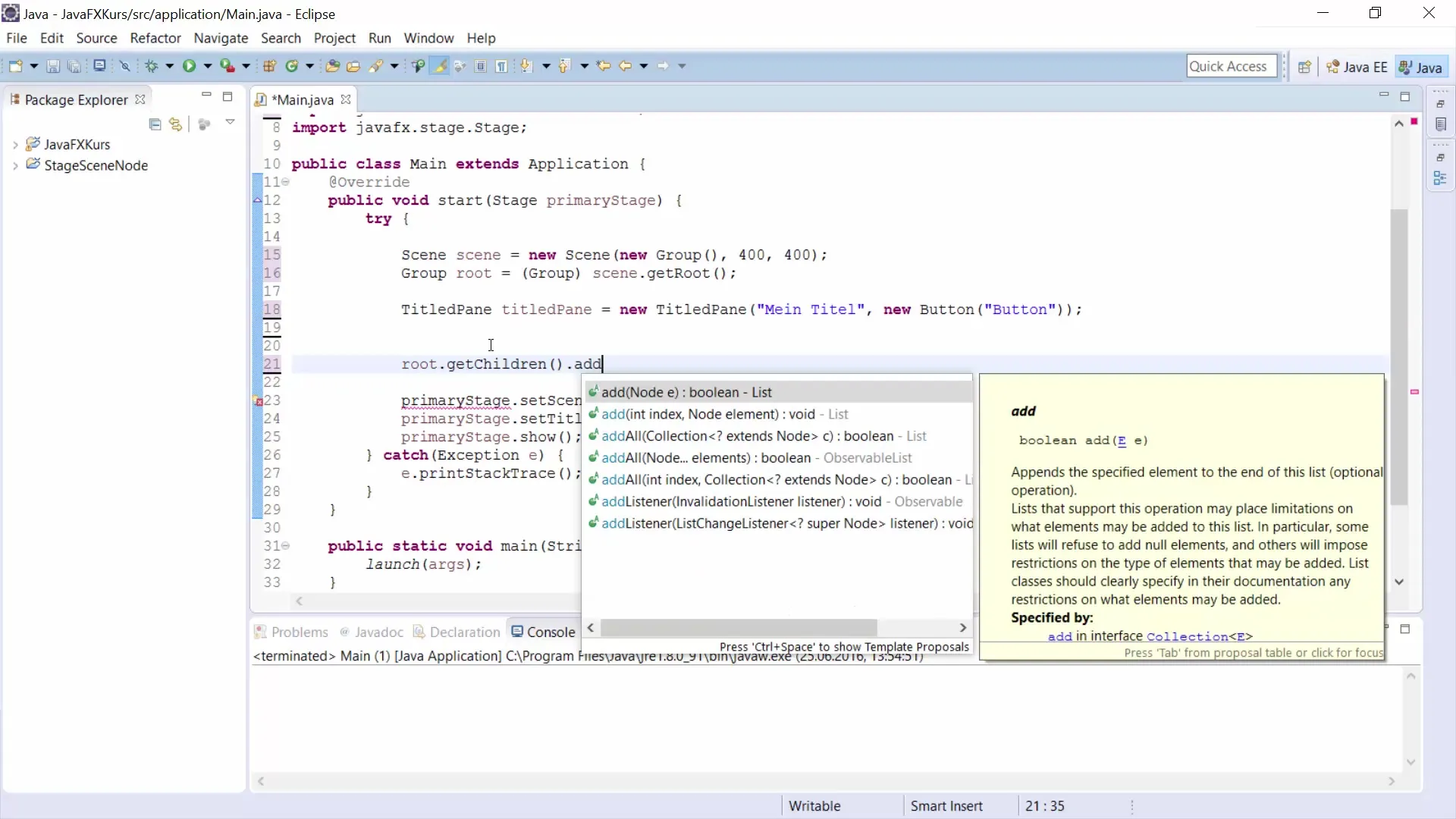
Task: Collapse the main method at line 31
Action: pyautogui.click(x=286, y=546)
